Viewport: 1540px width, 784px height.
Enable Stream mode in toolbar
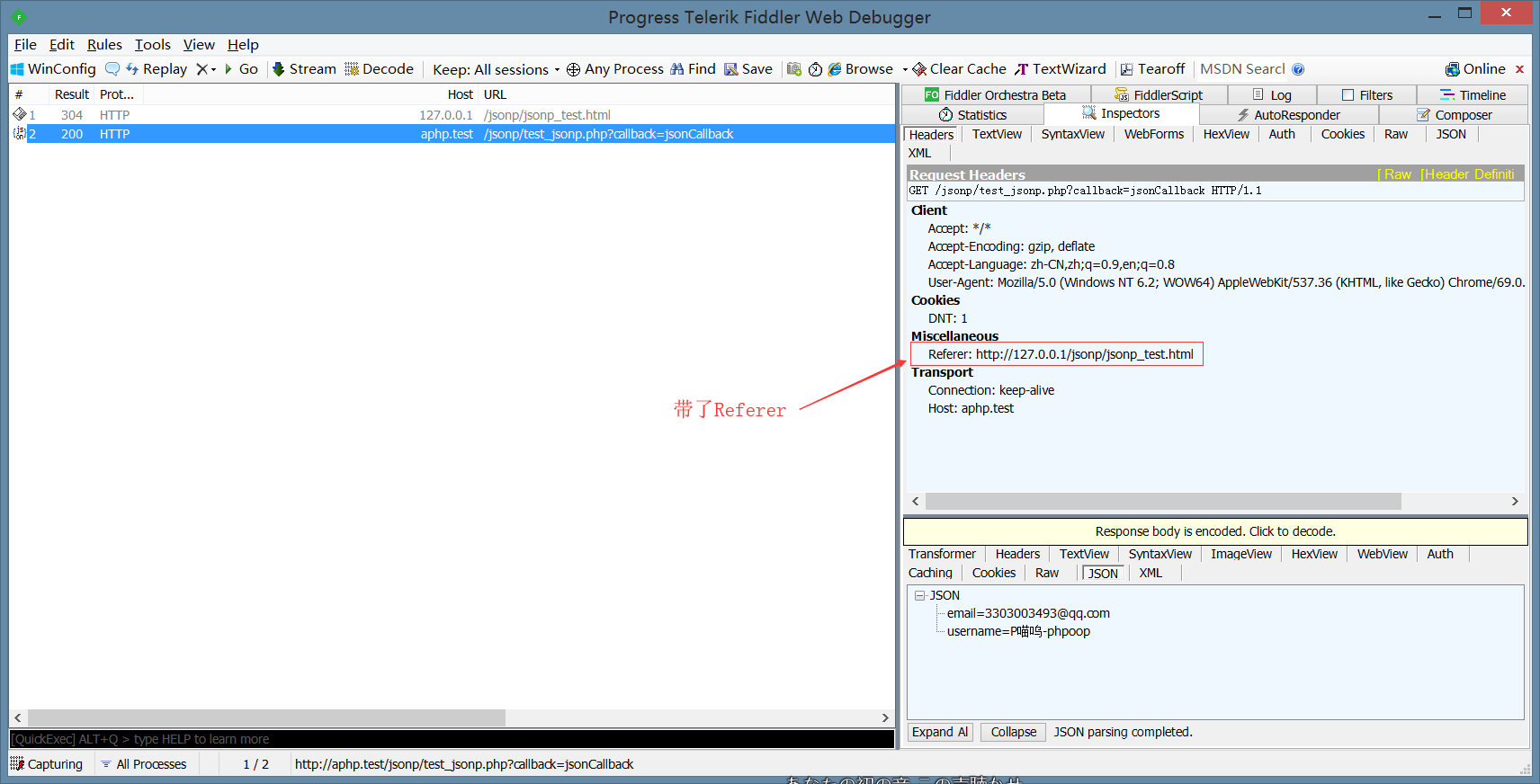tap(304, 69)
